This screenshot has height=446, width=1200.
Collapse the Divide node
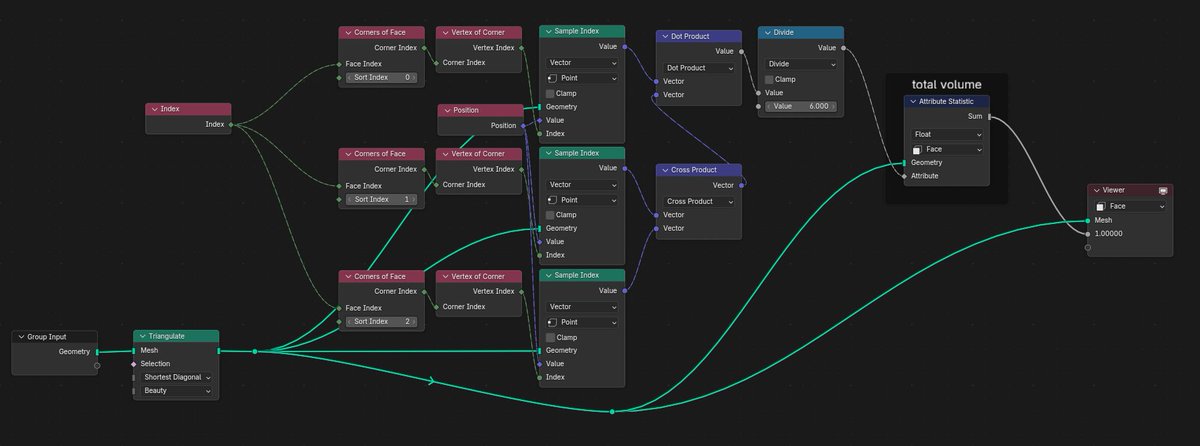[766, 32]
